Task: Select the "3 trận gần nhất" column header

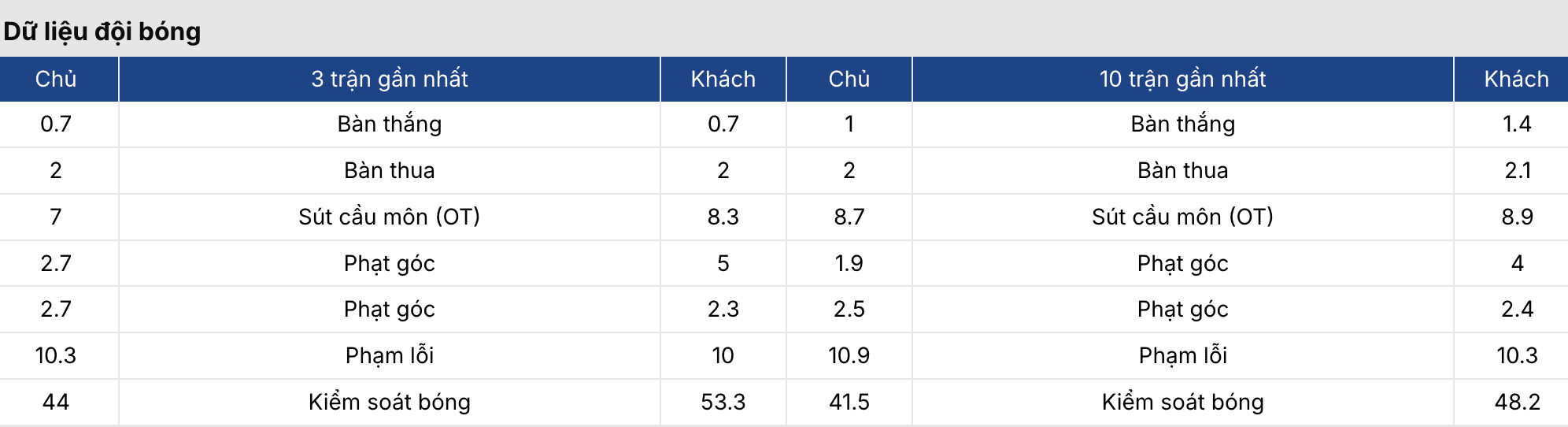Action: click(390, 79)
